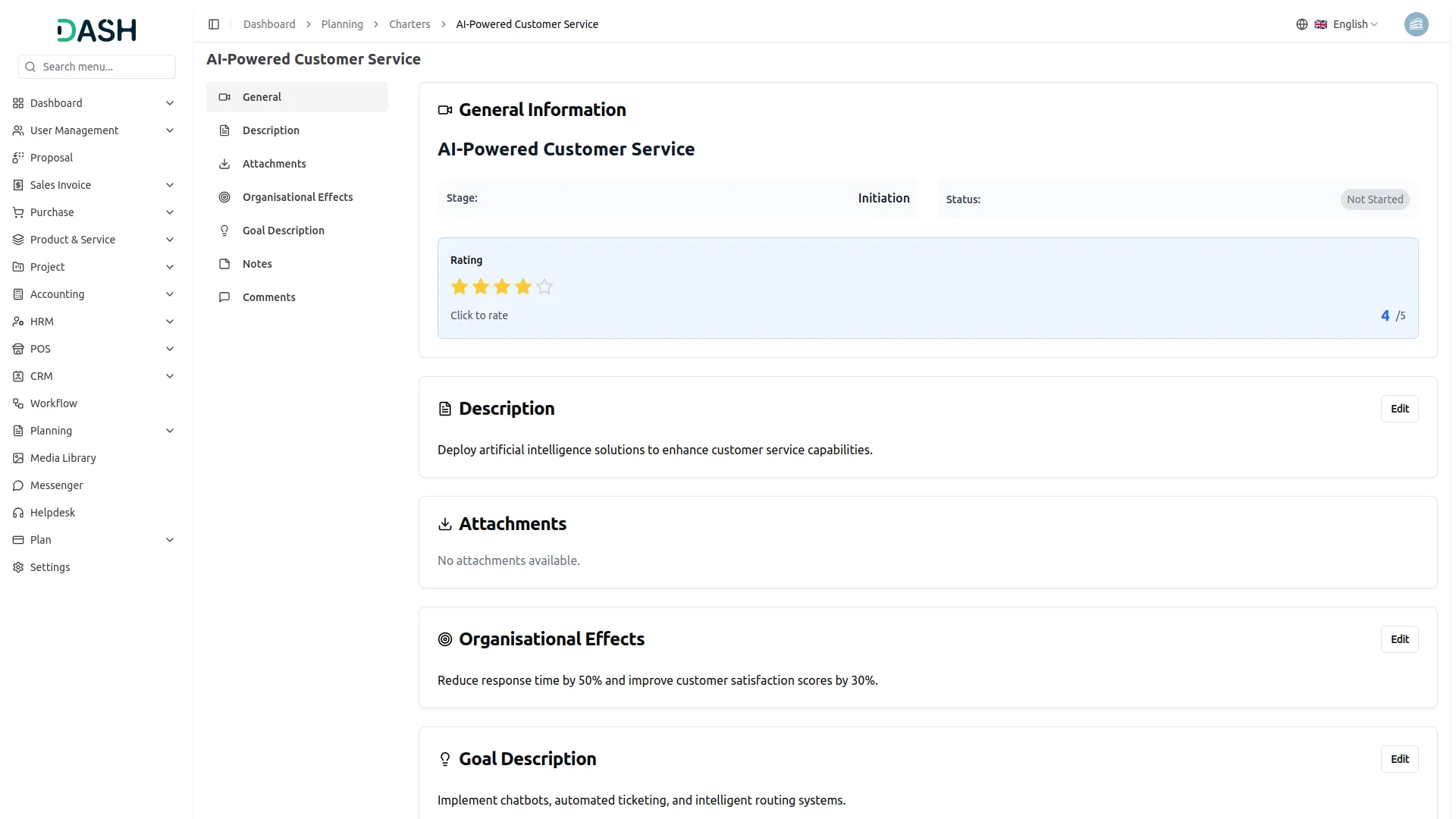Click the Helpdesk headset icon

click(18, 513)
